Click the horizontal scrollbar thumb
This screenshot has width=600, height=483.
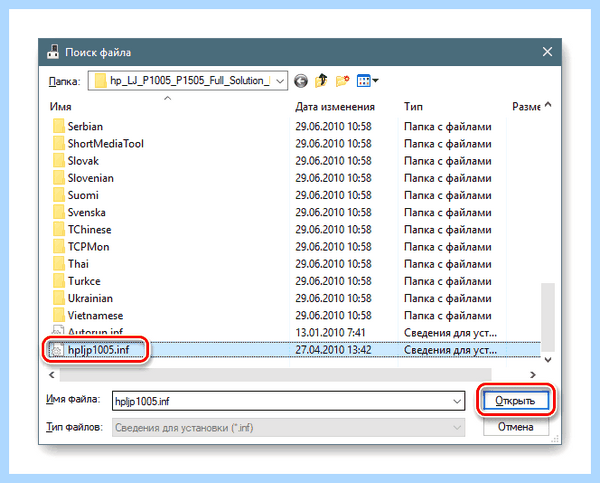pyautogui.click(x=276, y=375)
